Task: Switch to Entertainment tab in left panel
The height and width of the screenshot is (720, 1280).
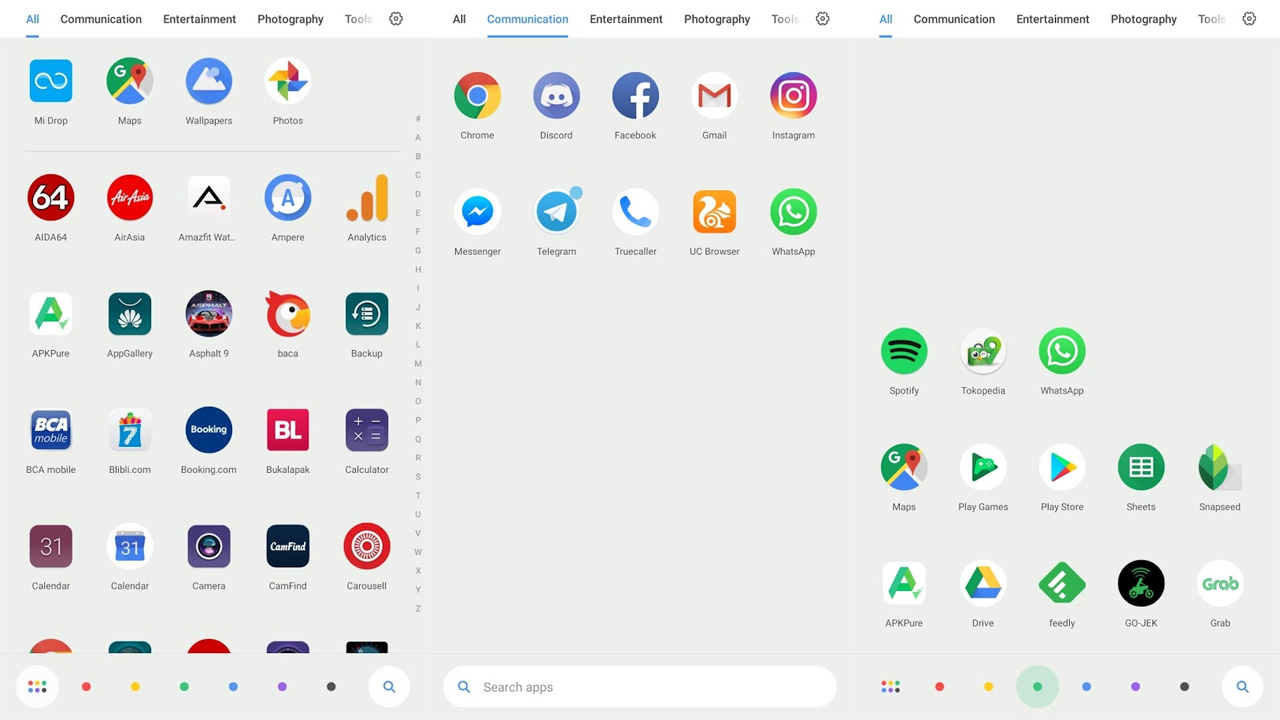Action: tap(200, 19)
